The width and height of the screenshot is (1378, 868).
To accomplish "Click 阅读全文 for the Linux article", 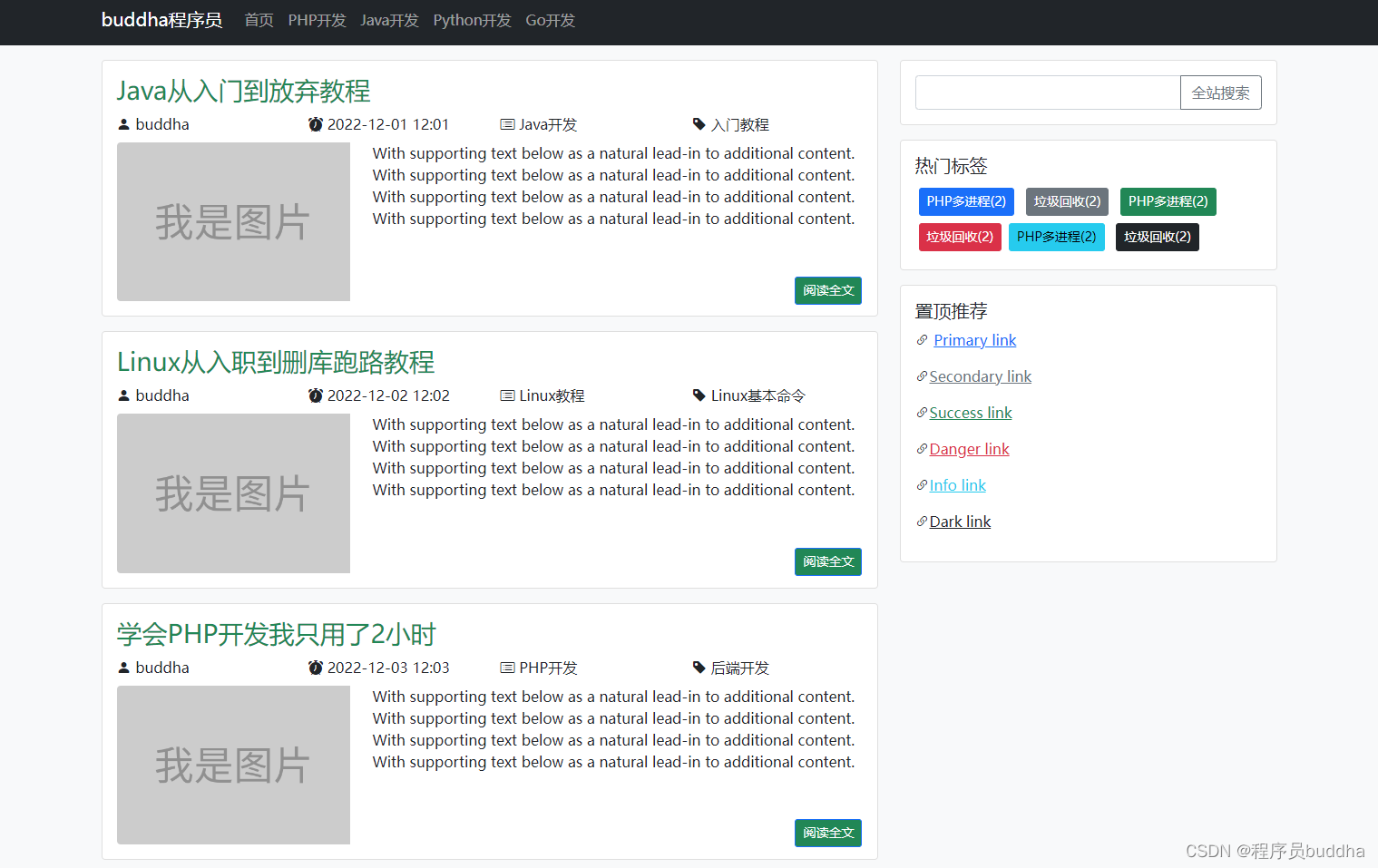I will point(827,561).
